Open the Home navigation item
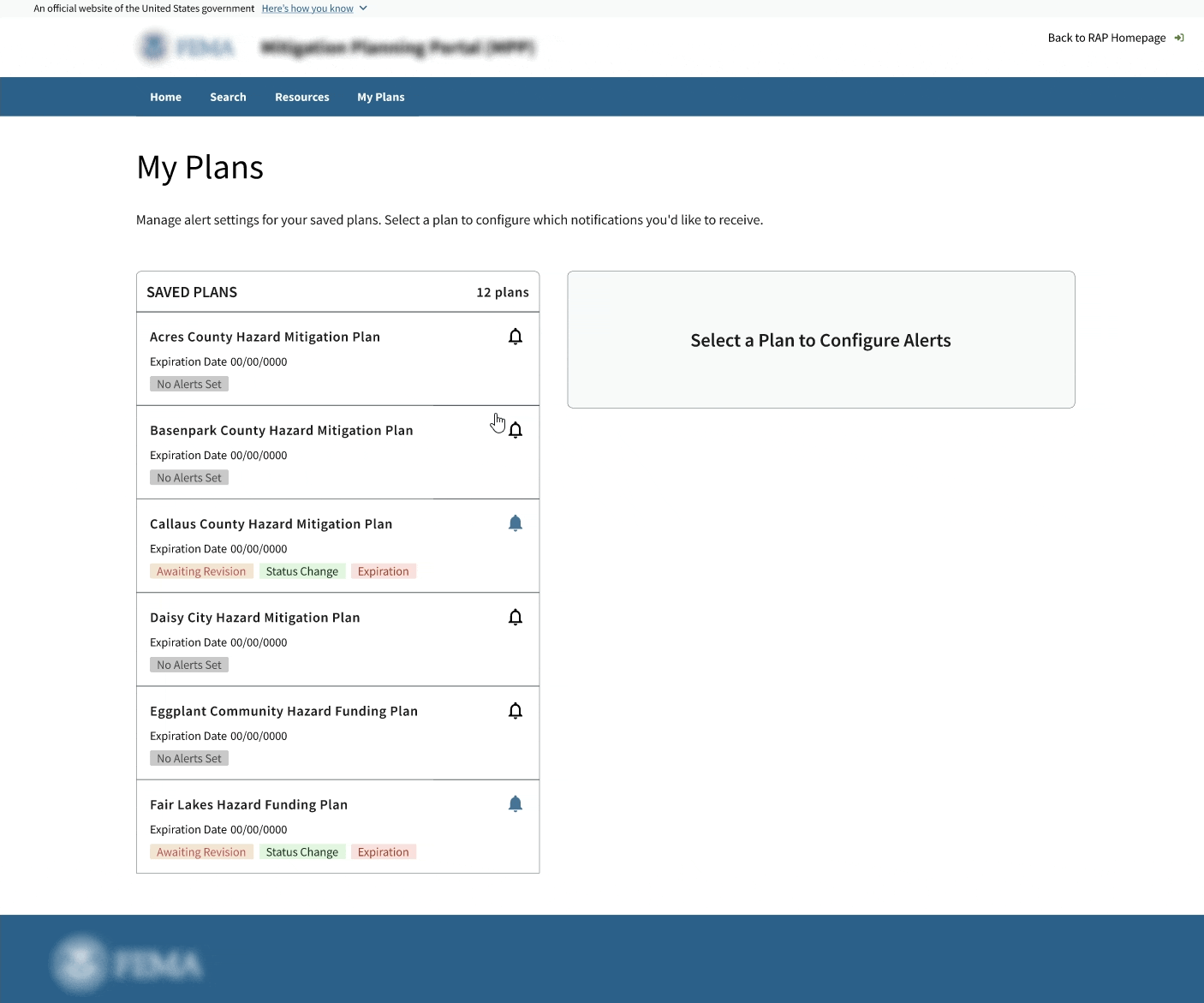Screen dimensions: 1204x1003 [165, 98]
